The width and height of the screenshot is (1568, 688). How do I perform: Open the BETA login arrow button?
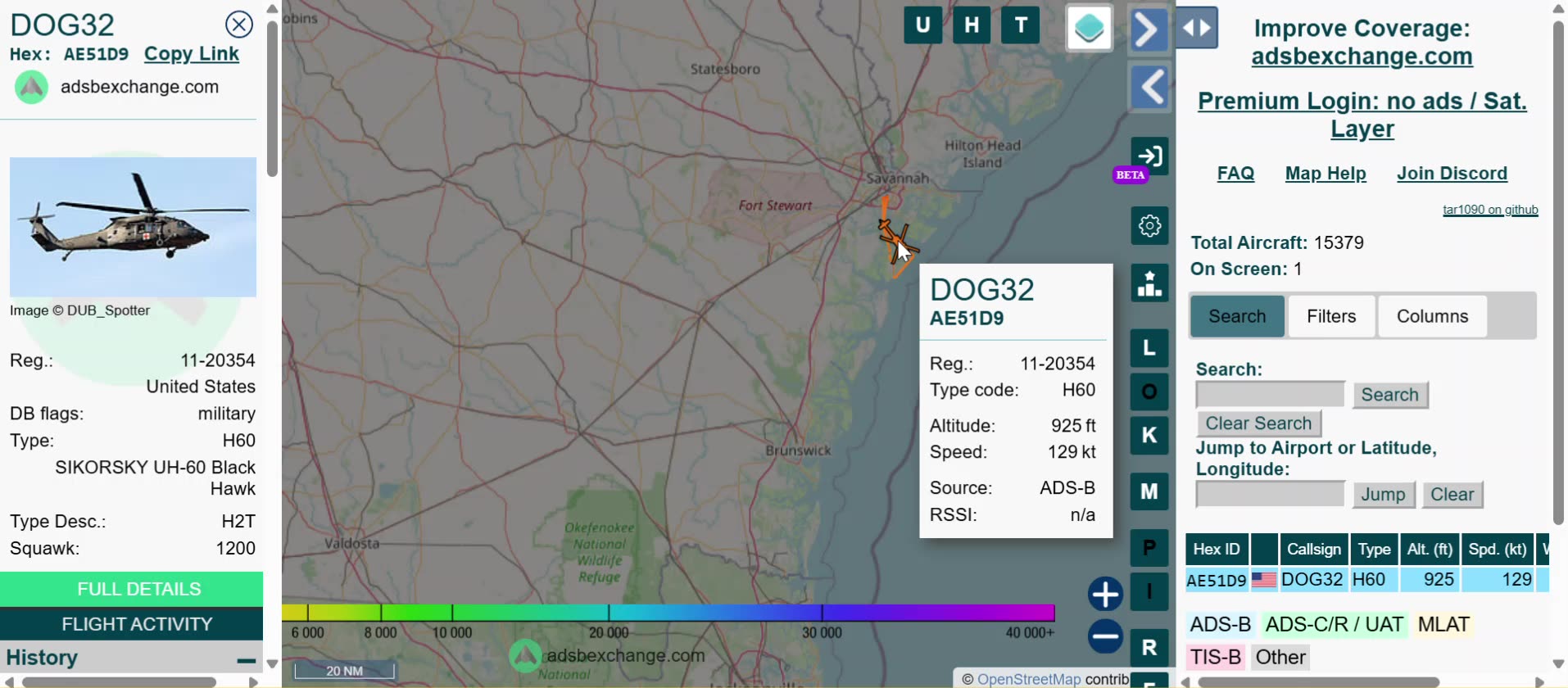pyautogui.click(x=1150, y=156)
